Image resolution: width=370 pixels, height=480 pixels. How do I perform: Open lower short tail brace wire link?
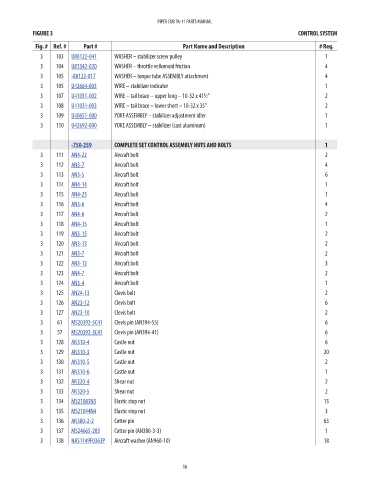pos(84,106)
